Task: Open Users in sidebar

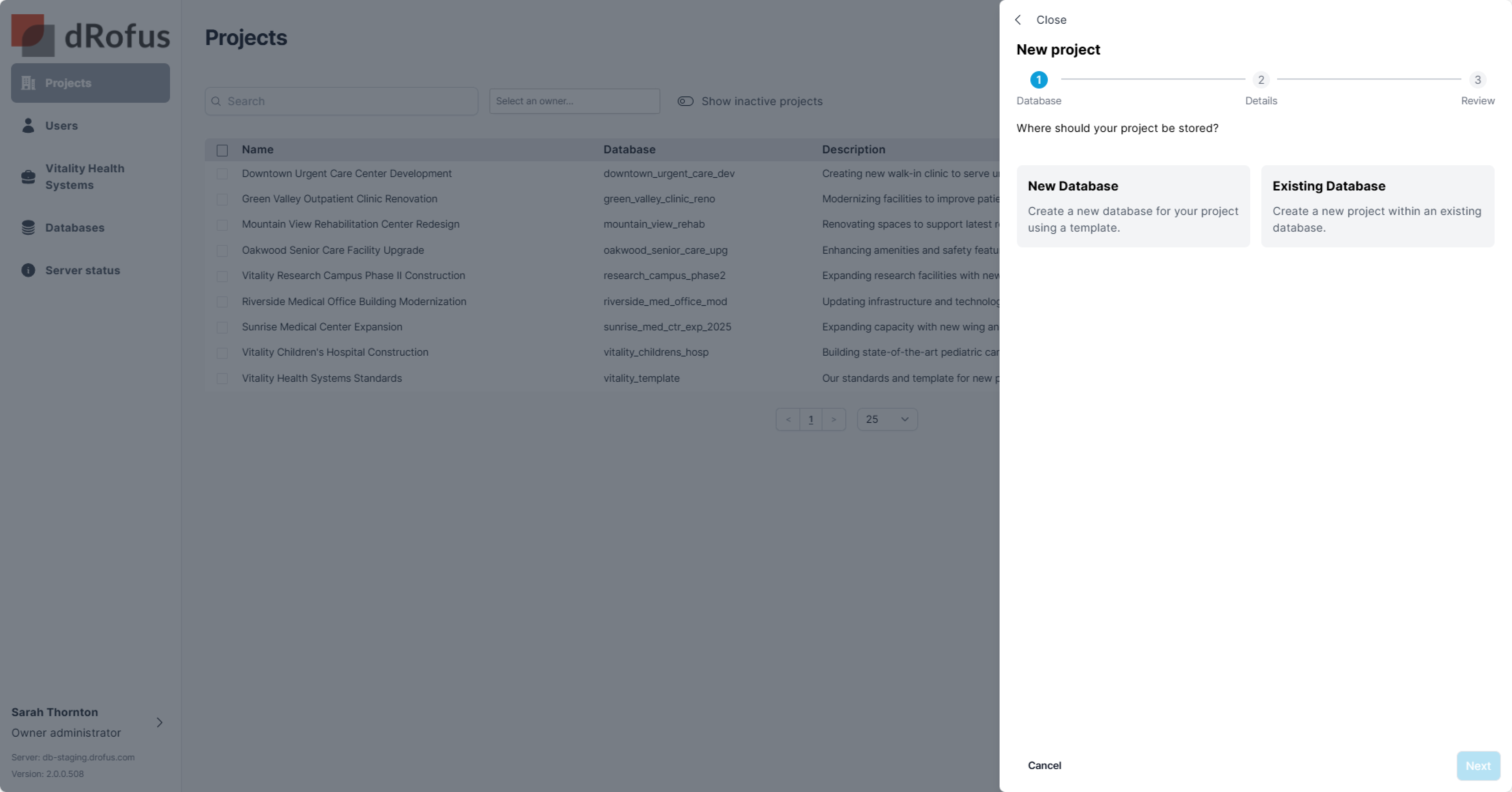Action: (91, 126)
